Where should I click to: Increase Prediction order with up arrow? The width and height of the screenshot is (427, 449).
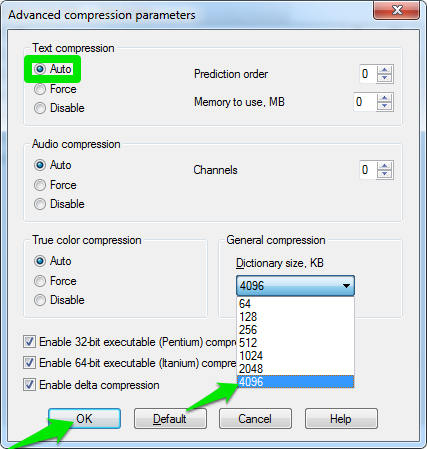[x=385, y=70]
